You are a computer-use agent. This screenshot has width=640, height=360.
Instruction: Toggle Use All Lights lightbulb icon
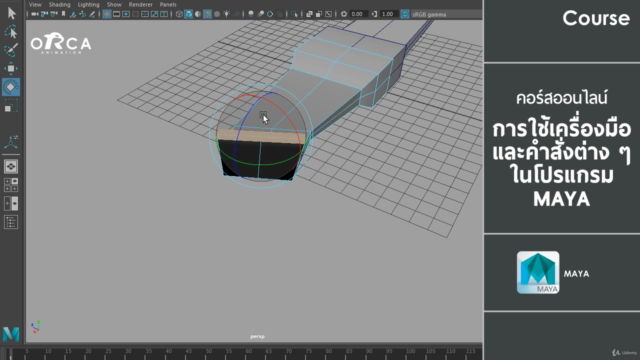[x=227, y=14]
